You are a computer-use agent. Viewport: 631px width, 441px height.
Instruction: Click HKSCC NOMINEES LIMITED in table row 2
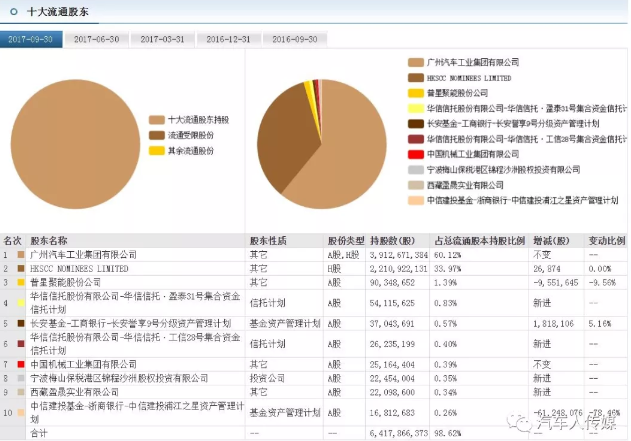click(79, 269)
